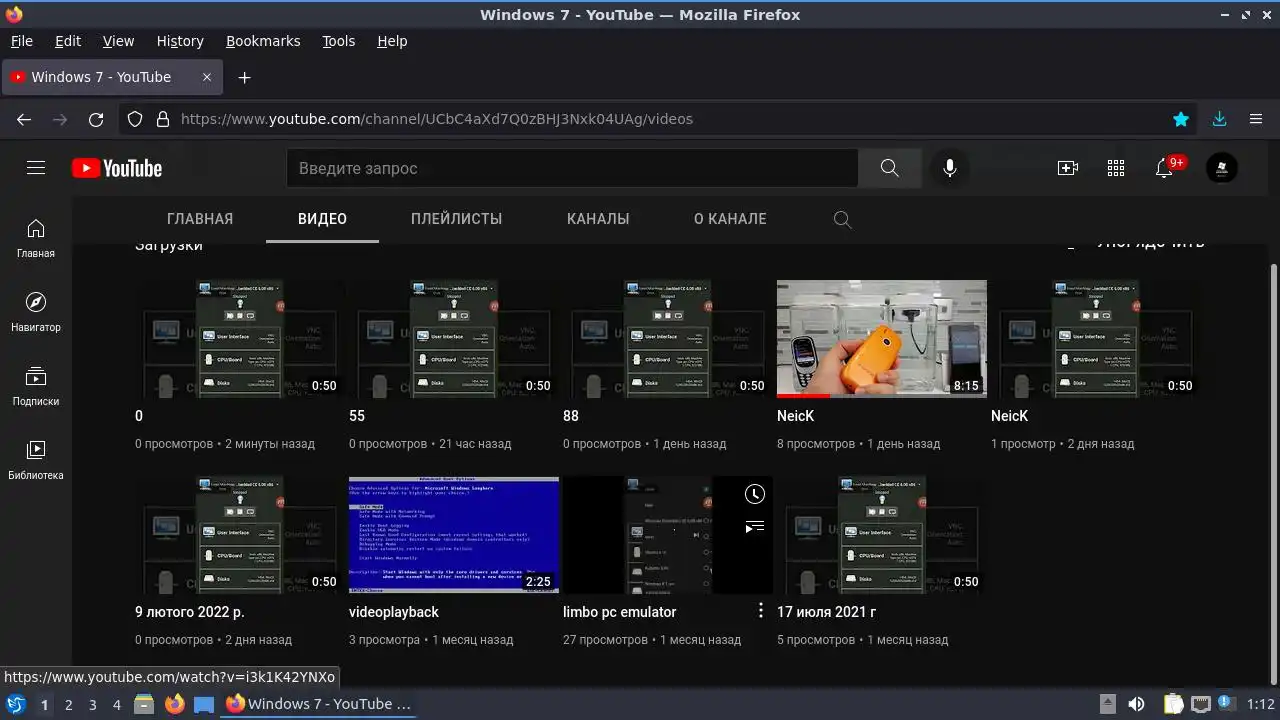Switch to workspace 3 in the taskbar
This screenshot has height=720, width=1280.
tap(92, 705)
